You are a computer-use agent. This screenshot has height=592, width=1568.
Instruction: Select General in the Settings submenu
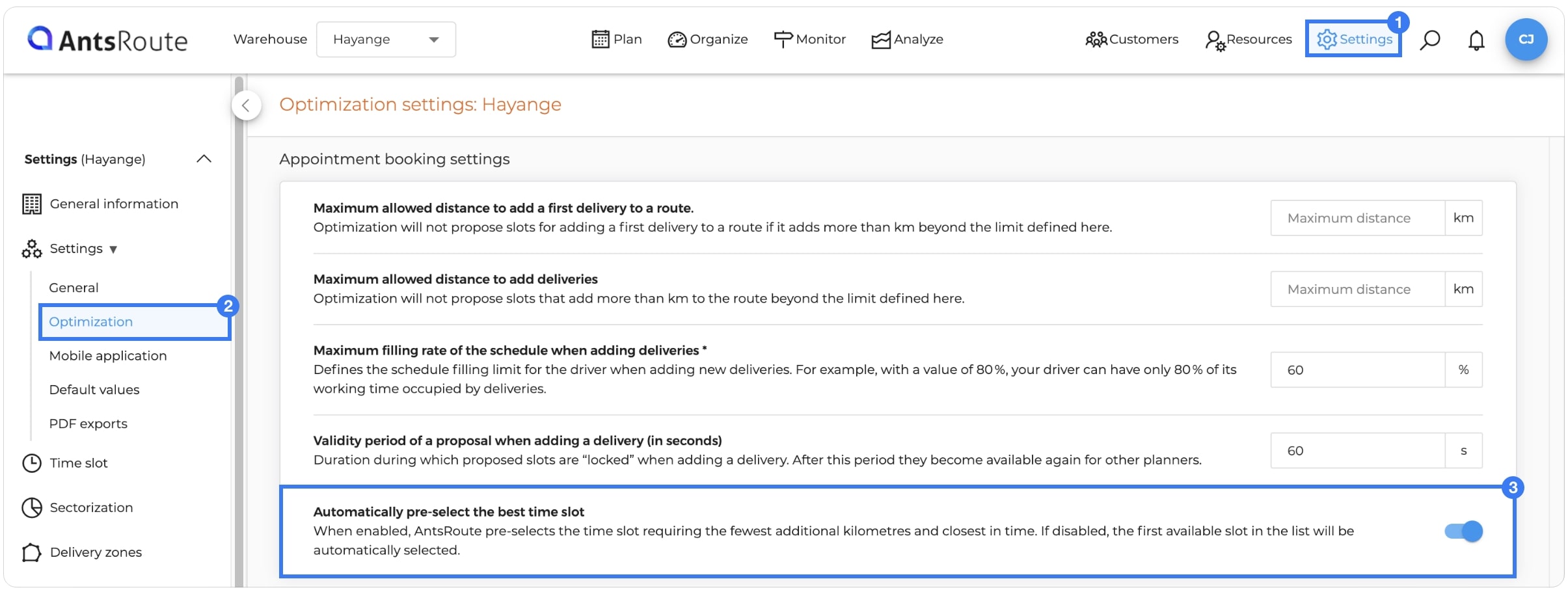point(74,288)
